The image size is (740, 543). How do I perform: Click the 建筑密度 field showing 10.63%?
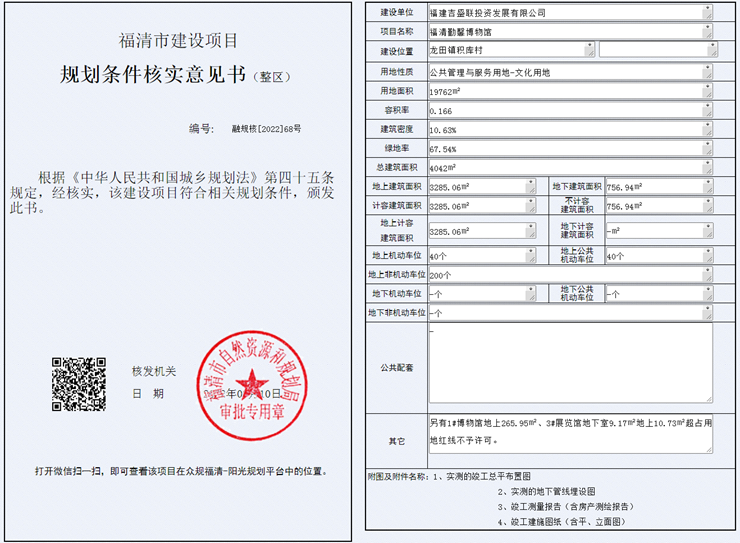(570, 129)
